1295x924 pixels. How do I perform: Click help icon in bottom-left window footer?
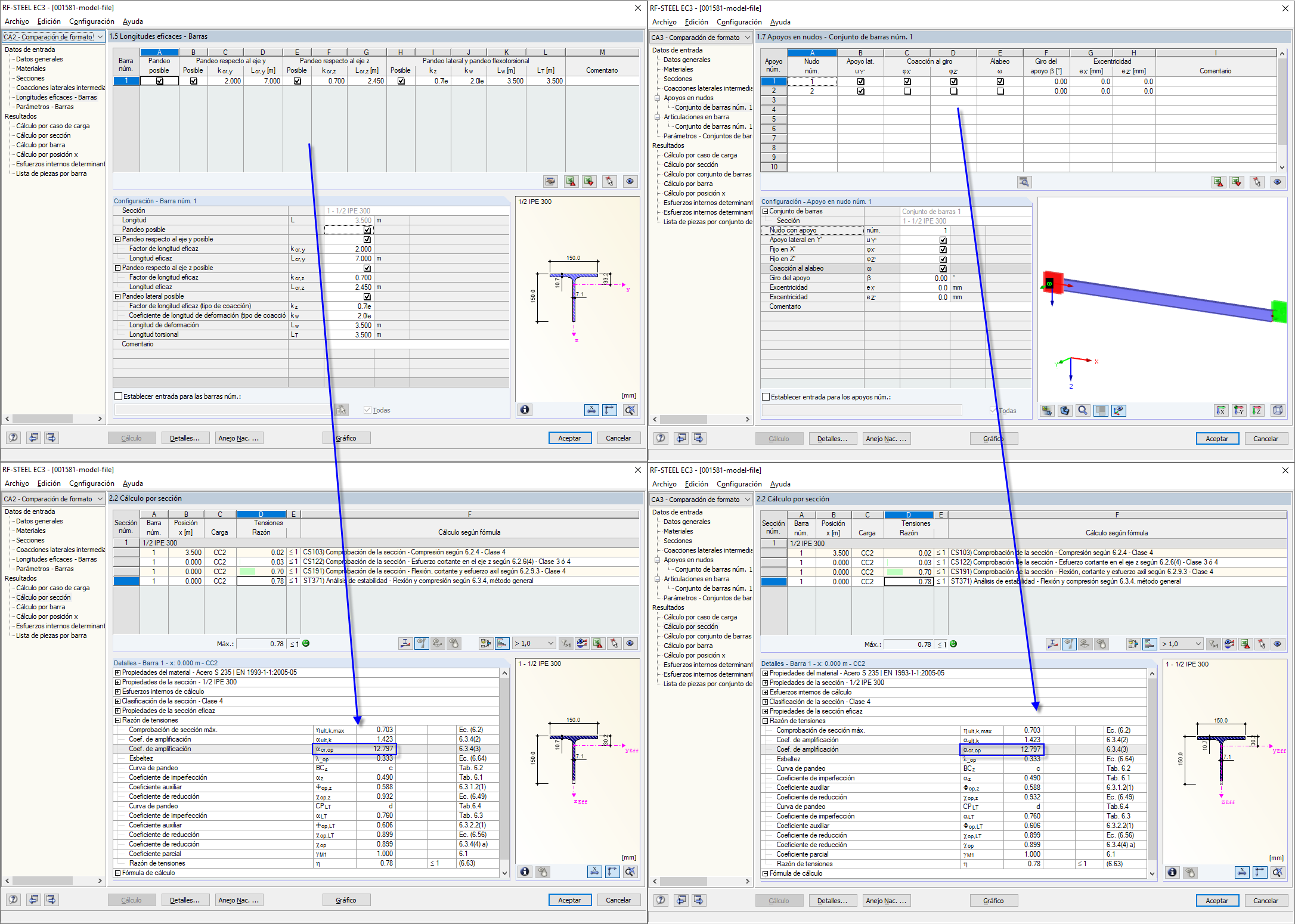[13, 900]
